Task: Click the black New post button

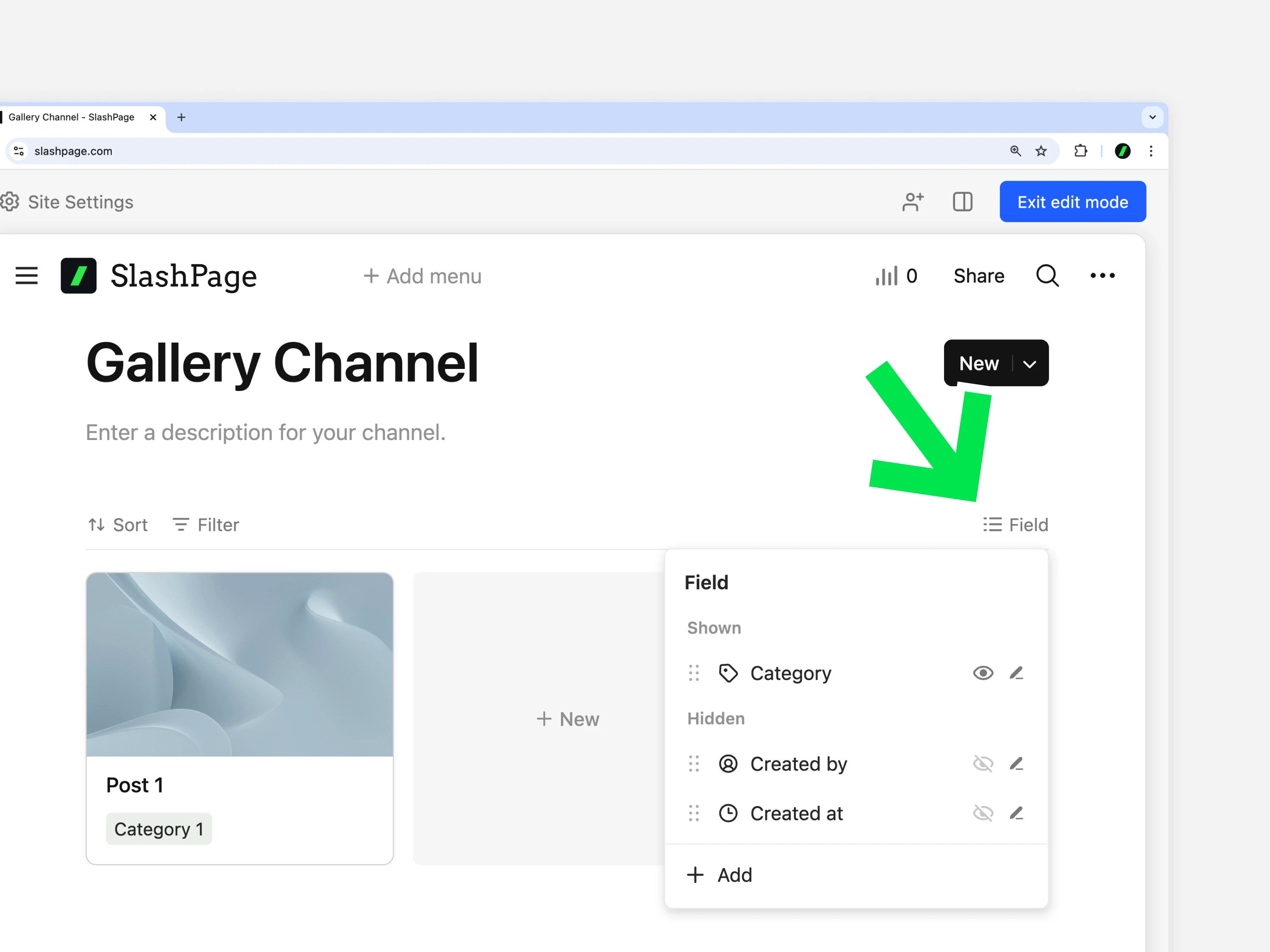Action: [x=979, y=363]
